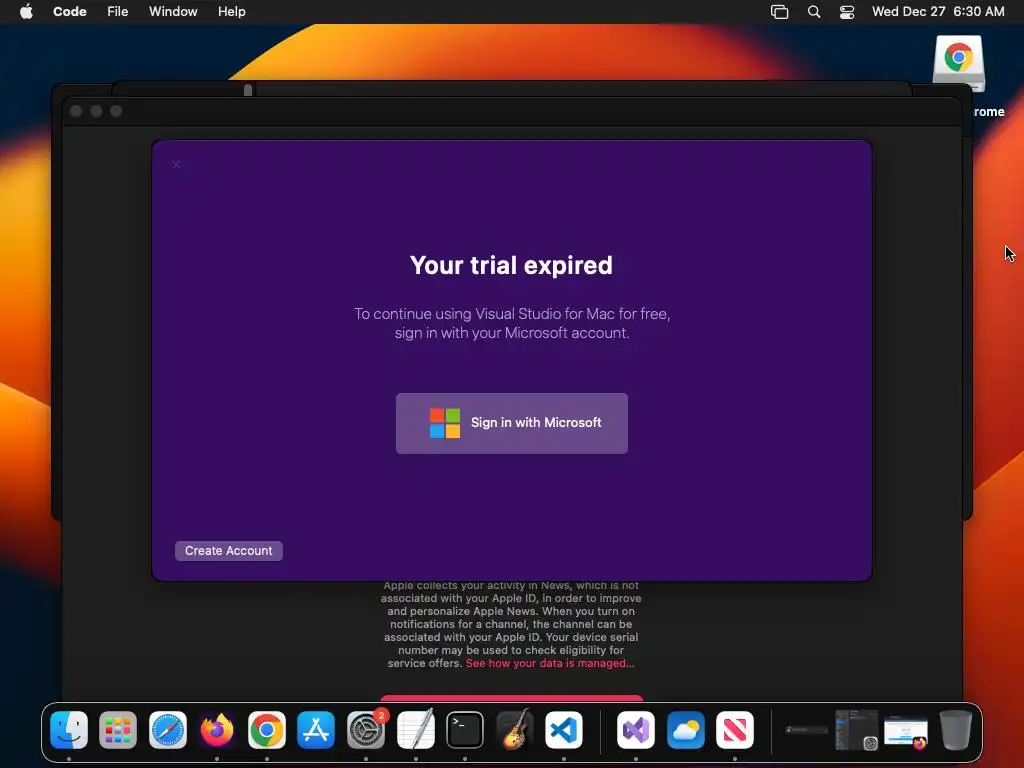Launch Safari from the Dock

point(168,730)
